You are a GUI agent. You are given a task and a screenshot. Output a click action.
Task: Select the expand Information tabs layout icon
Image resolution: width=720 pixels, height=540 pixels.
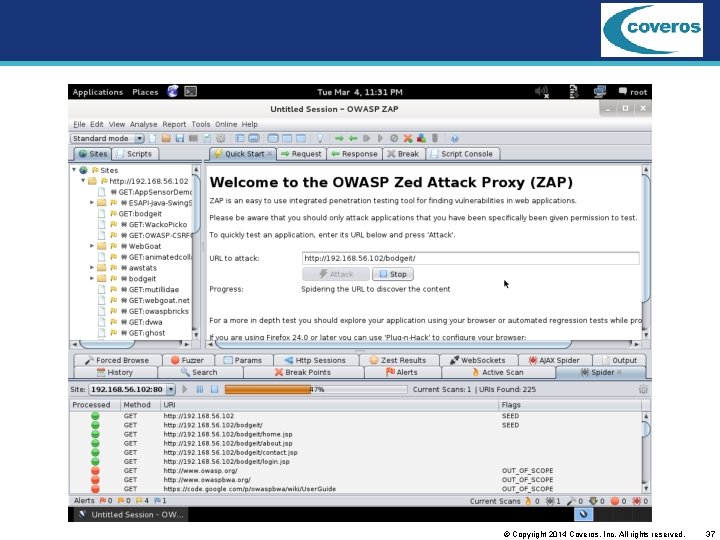(x=253, y=138)
